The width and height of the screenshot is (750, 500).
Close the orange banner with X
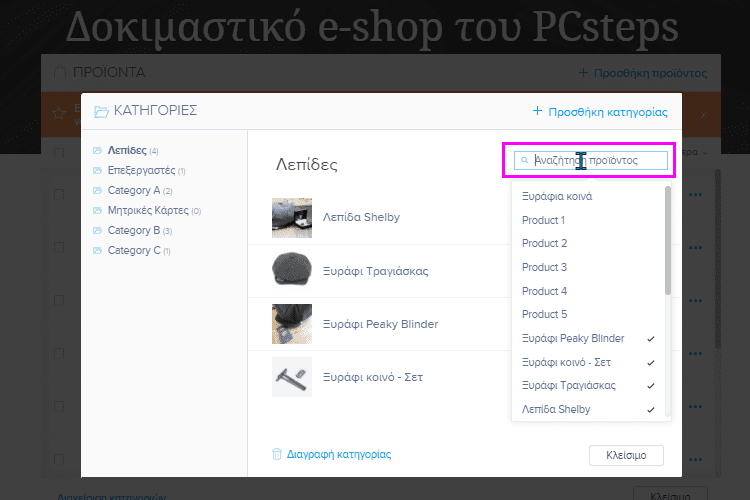tap(704, 115)
